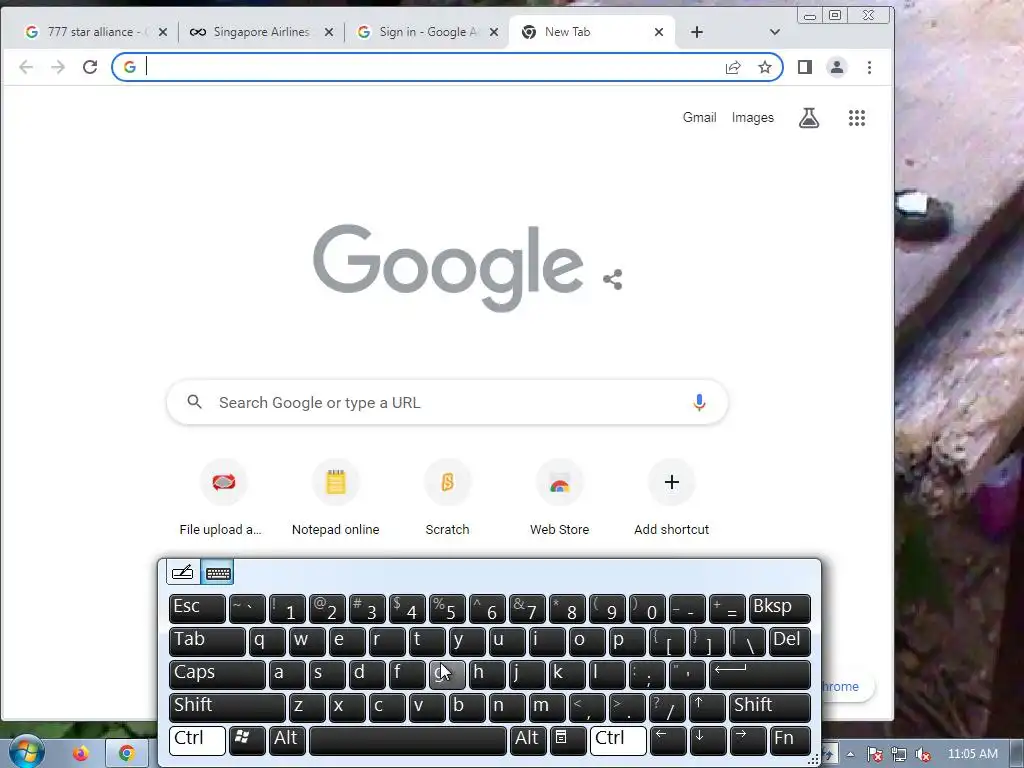Viewport: 1024px width, 768px height.
Task: Click the share doodle icon beside Google logo
Action: (x=613, y=280)
